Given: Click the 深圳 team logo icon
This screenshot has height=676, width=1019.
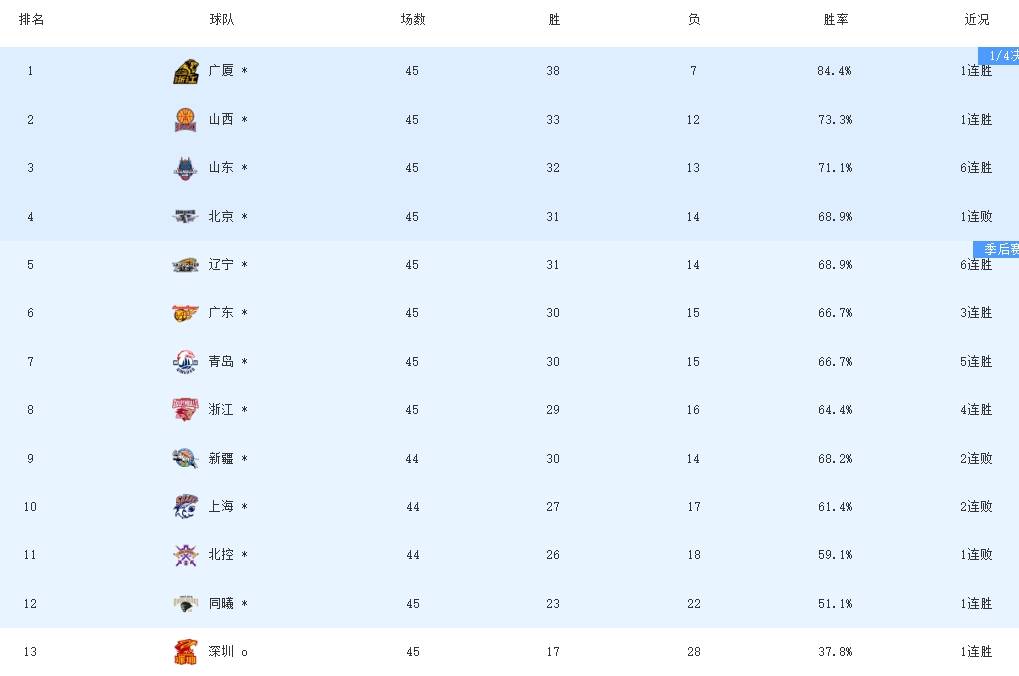Looking at the screenshot, I should (x=186, y=652).
